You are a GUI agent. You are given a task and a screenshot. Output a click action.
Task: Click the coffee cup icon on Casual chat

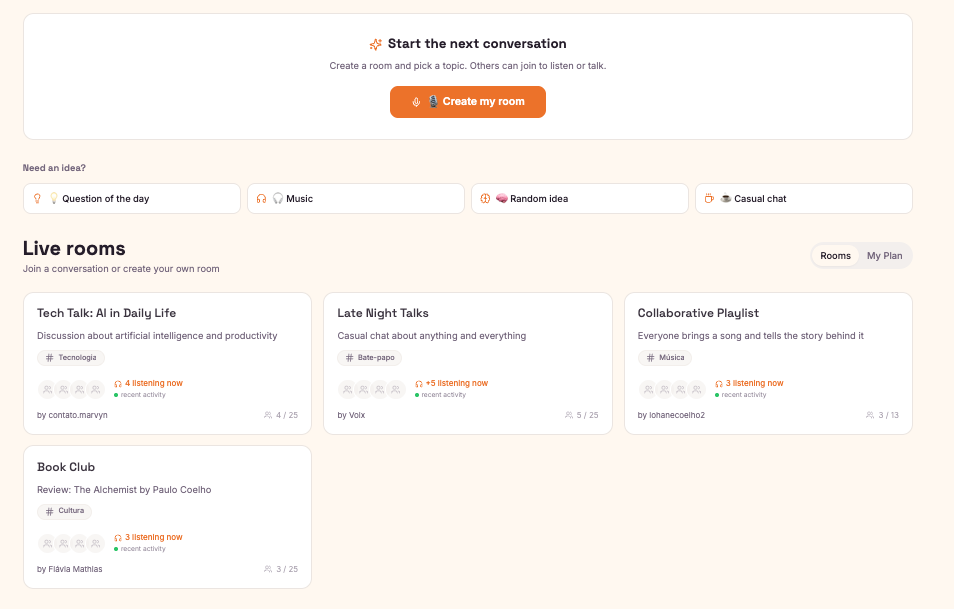coord(709,198)
